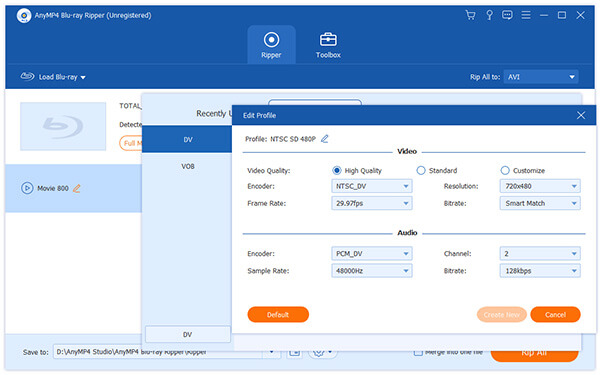Open the Load Blu-ray dropdown
Screen dimensions: 600x375
point(53,77)
